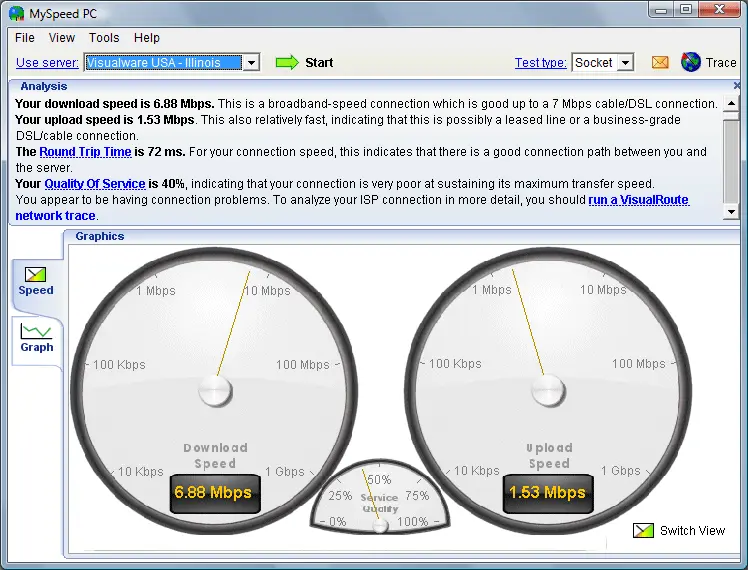The image size is (748, 570).
Task: Open the Test type Socket dropdown
Action: [x=626, y=62]
